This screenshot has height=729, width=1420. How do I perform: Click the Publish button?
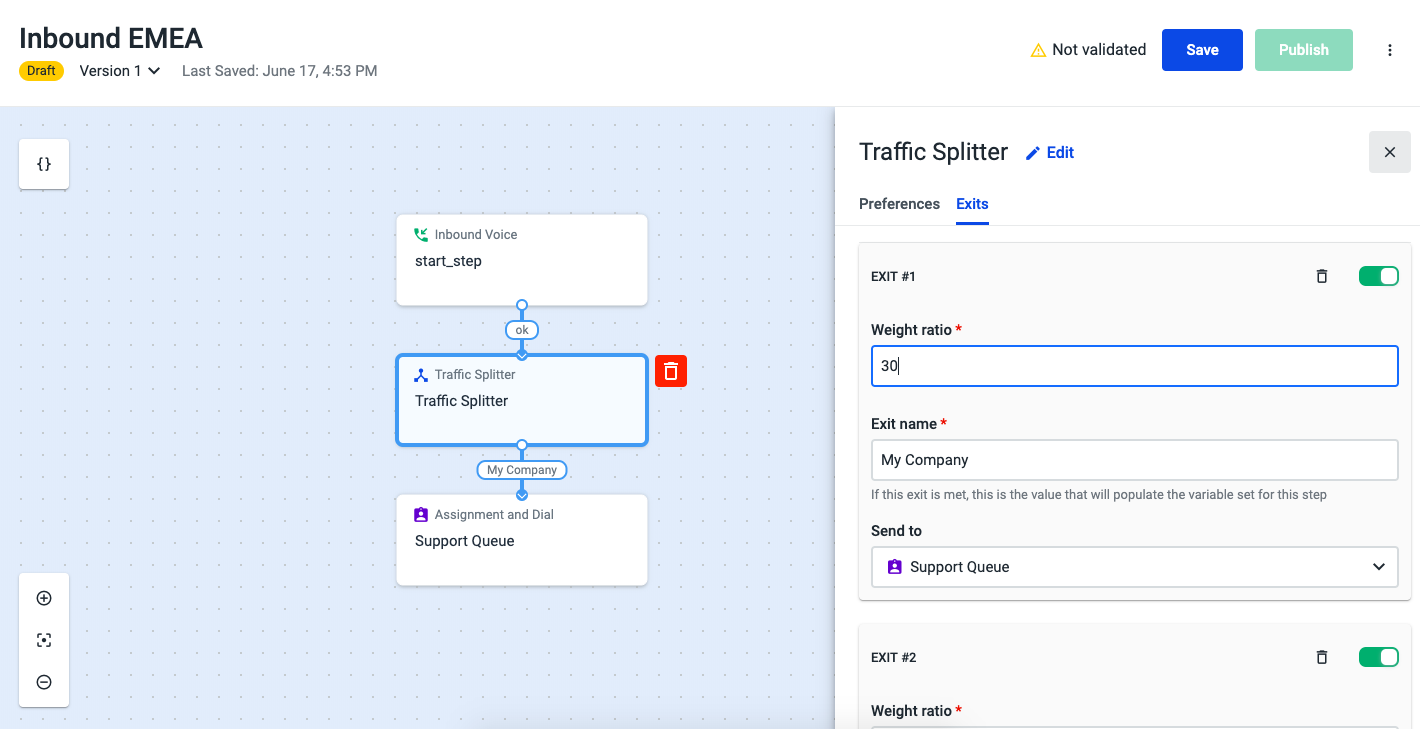tap(1304, 50)
